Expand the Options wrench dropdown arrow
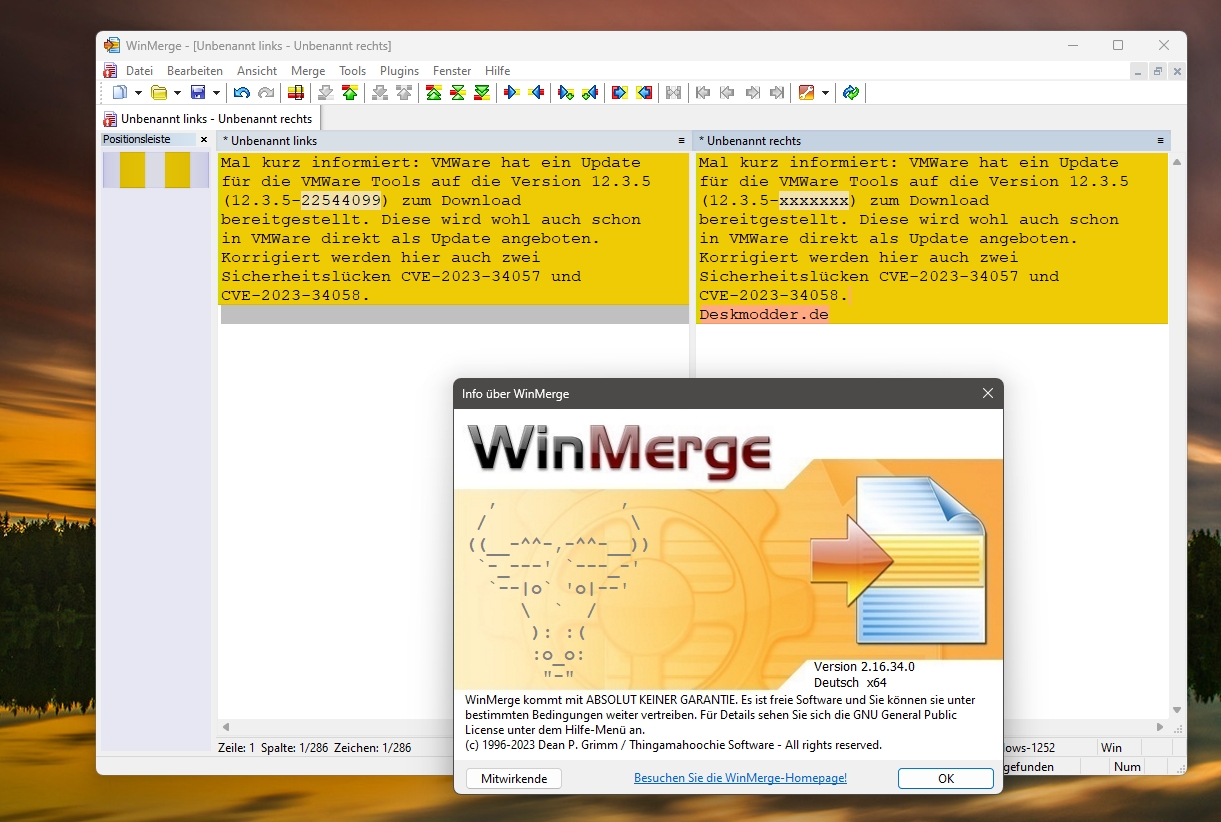Viewport: 1221px width, 822px height. coord(825,93)
